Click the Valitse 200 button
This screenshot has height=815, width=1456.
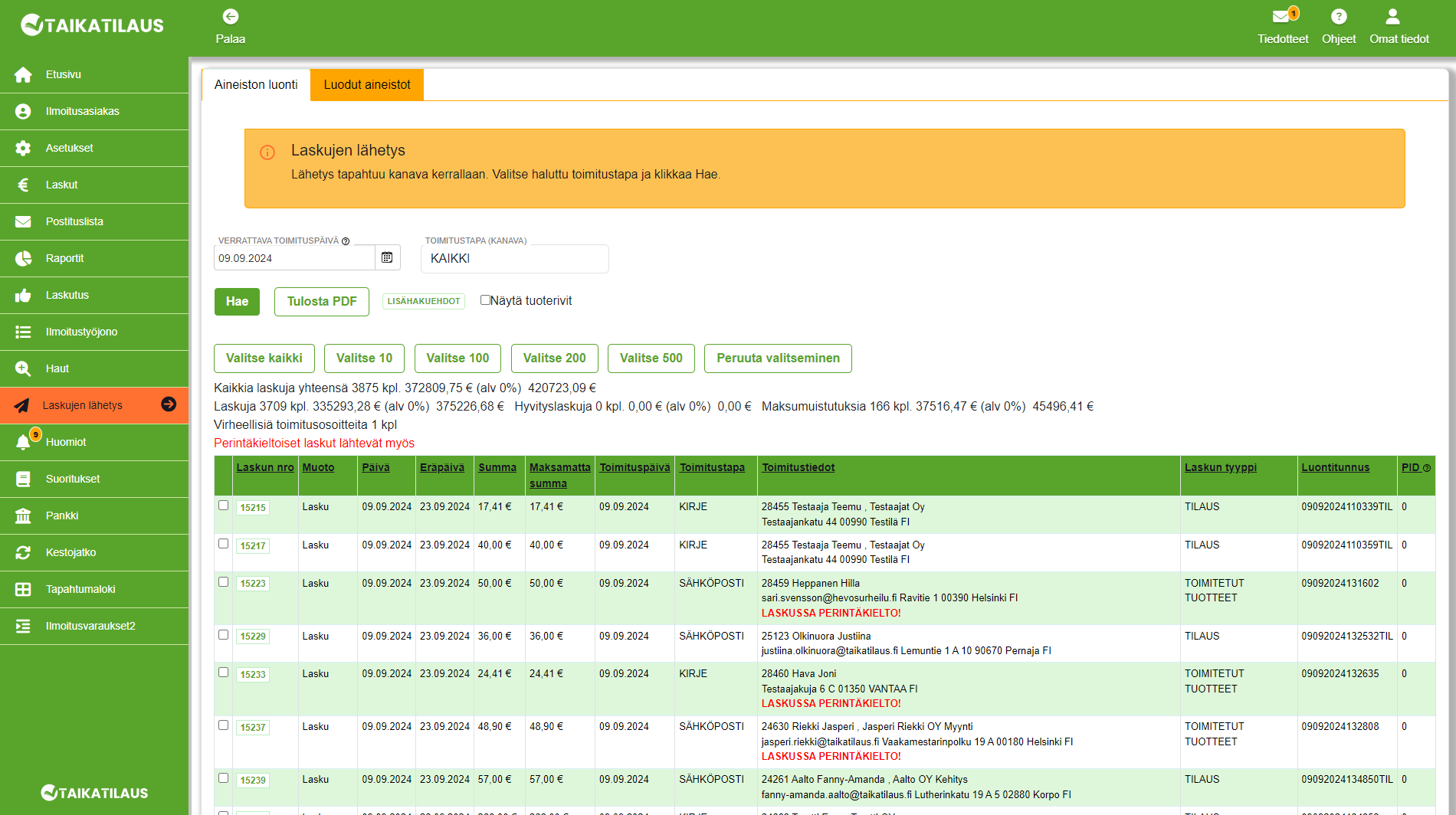point(554,358)
